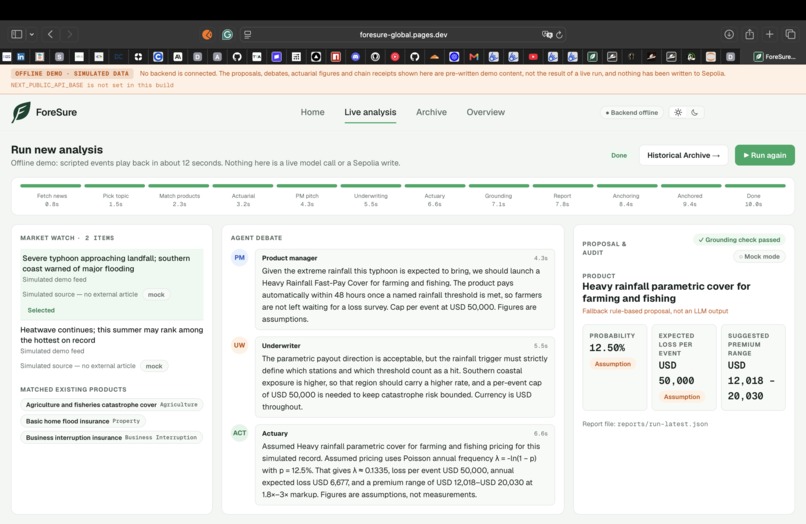806x524 pixels.
Task: Open the Gmail pinned tab
Action: point(474,57)
